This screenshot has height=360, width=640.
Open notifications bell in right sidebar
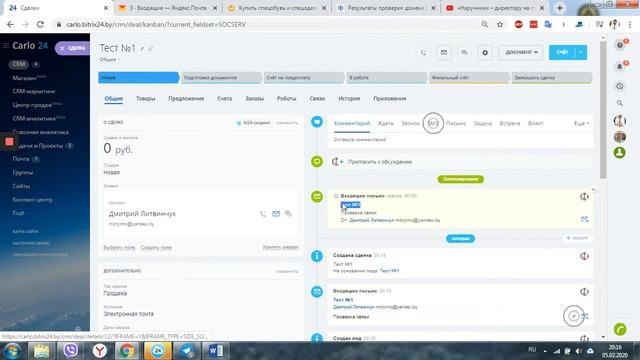click(620, 67)
